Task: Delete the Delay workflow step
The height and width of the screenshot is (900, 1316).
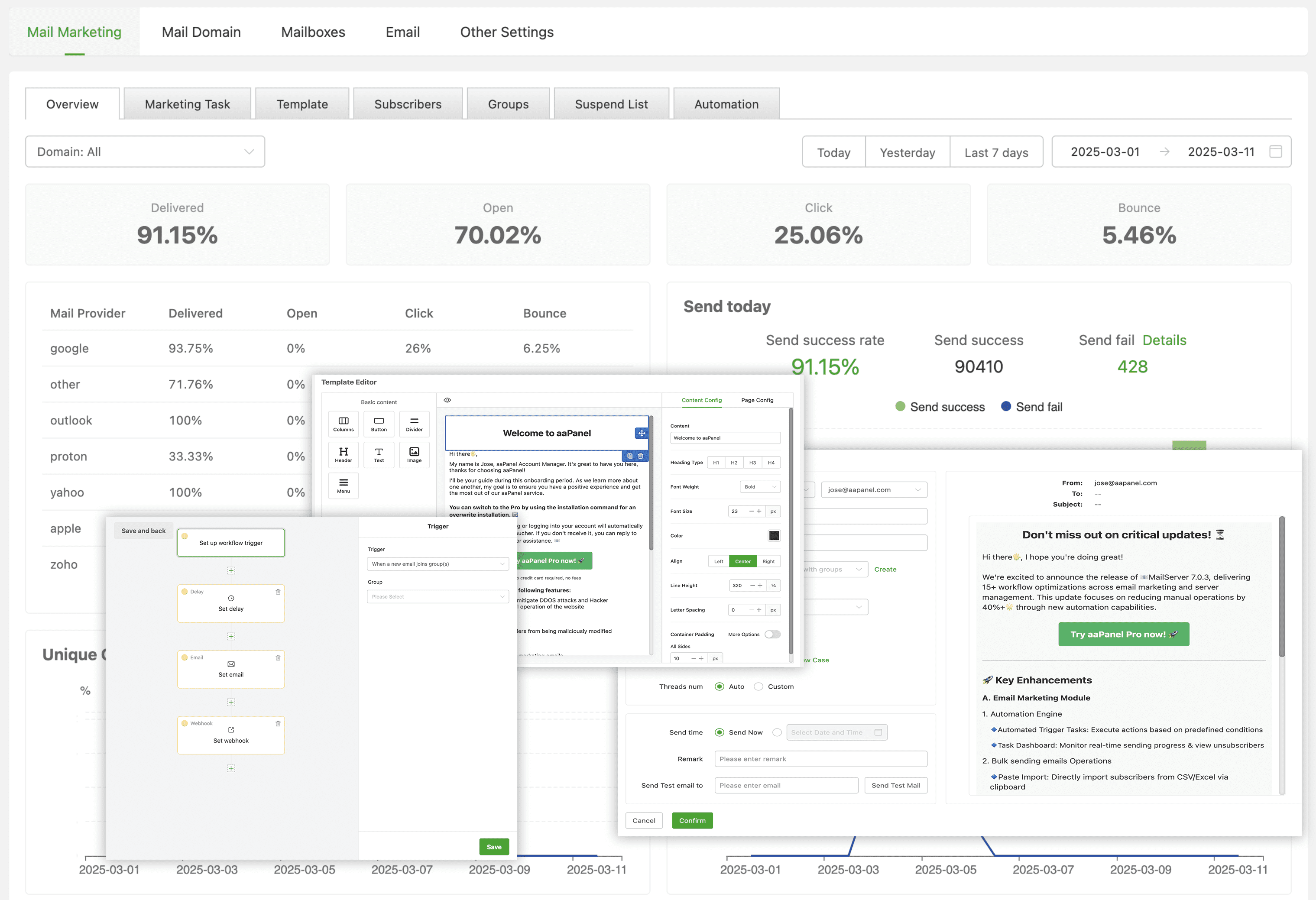Action: point(278,592)
